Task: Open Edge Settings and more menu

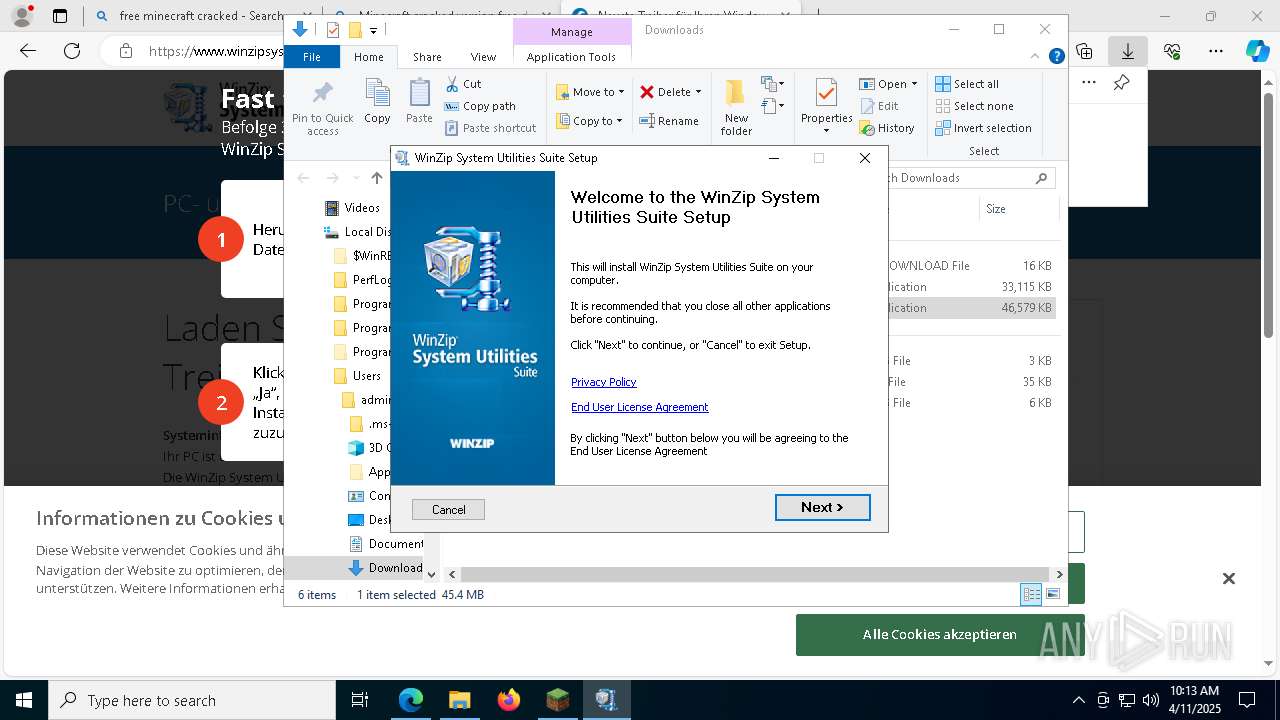Action: tap(1216, 51)
